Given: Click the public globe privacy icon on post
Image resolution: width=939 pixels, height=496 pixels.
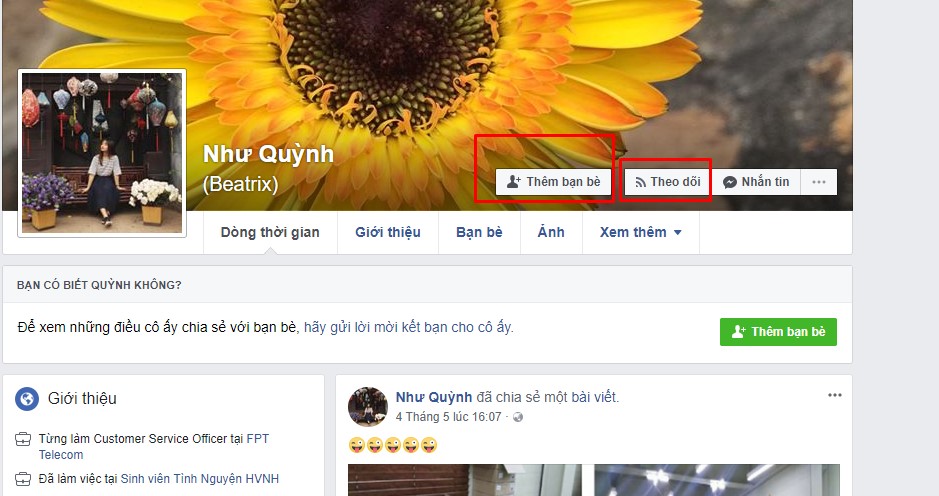Looking at the screenshot, I should coord(518,417).
